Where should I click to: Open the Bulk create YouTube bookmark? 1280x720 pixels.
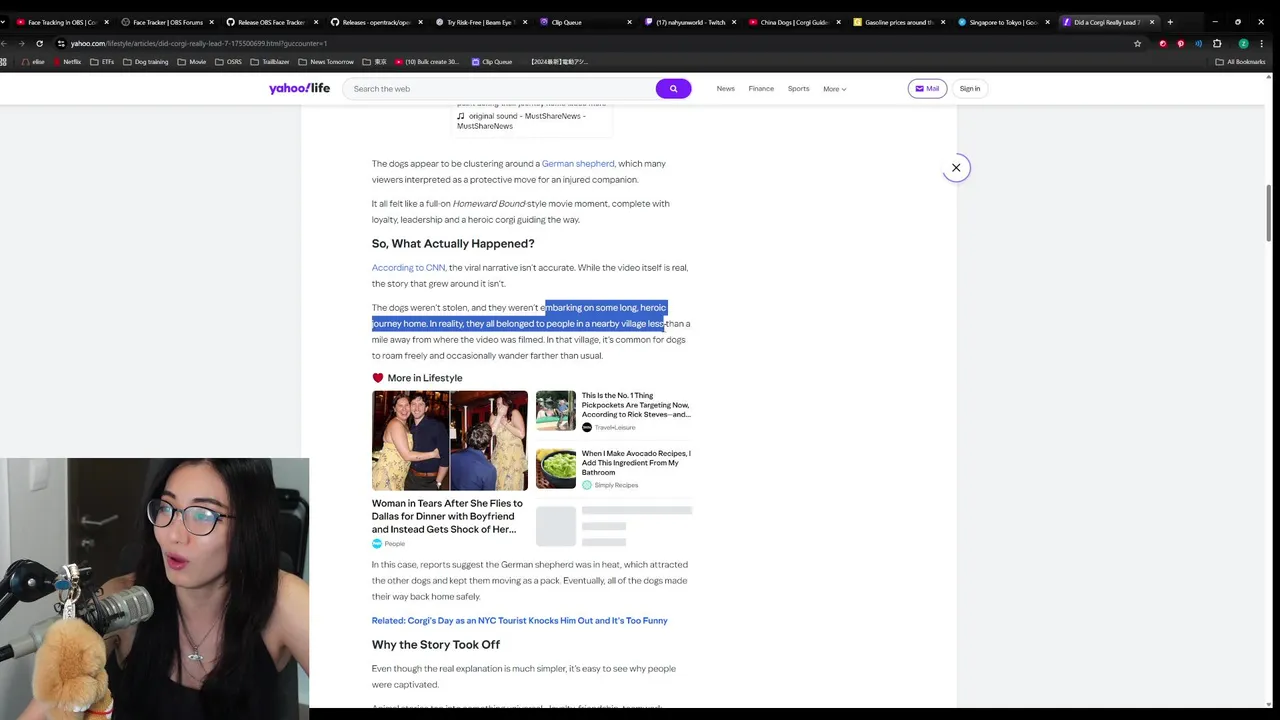[x=427, y=62]
